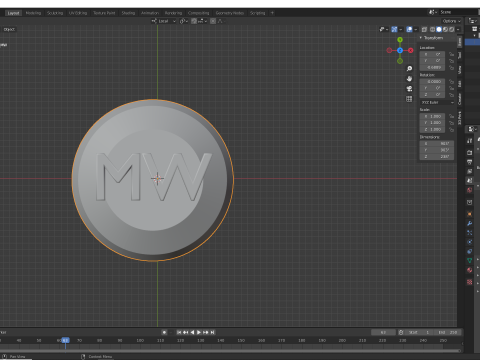Switch to the Shading workspace tab
This screenshot has width=480, height=360.
[128, 13]
